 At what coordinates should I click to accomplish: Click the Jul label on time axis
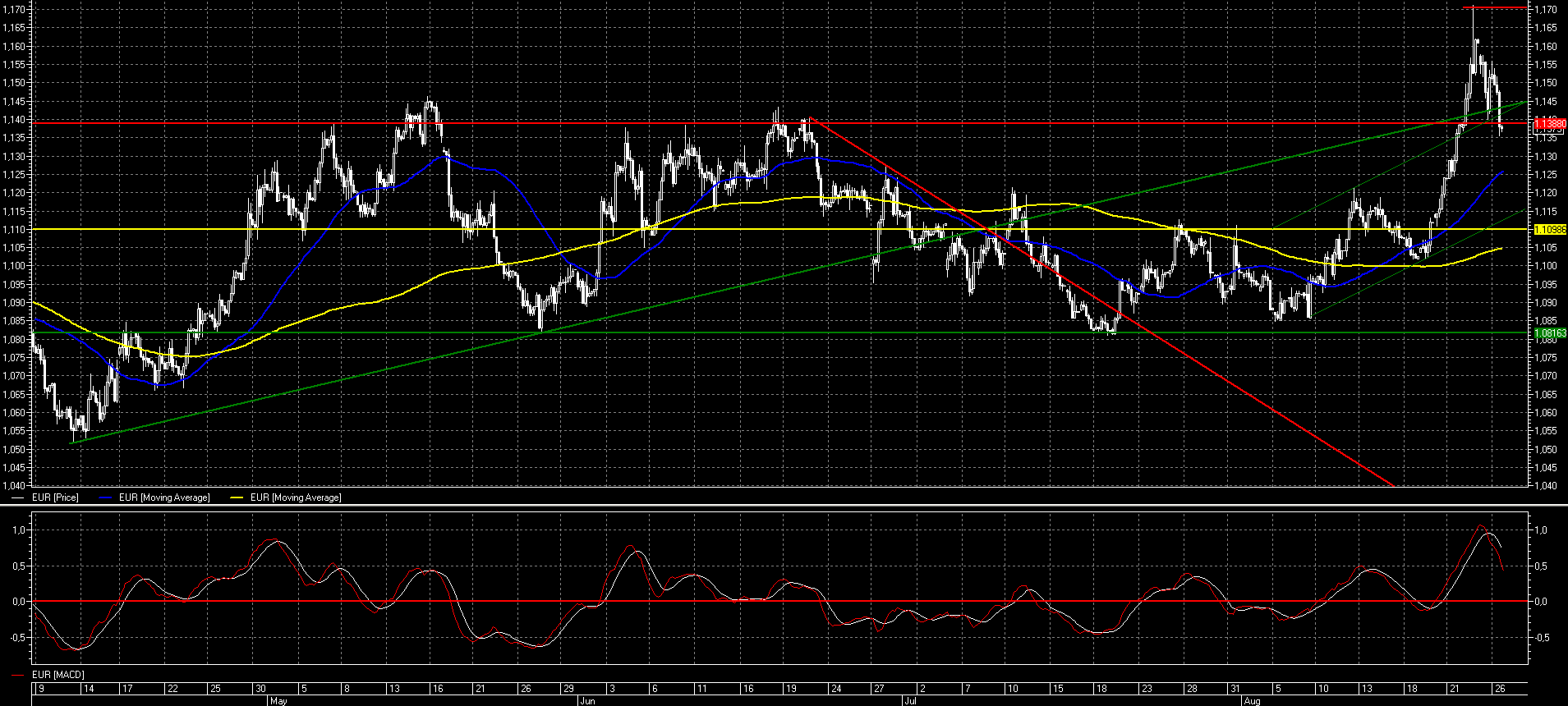(909, 701)
